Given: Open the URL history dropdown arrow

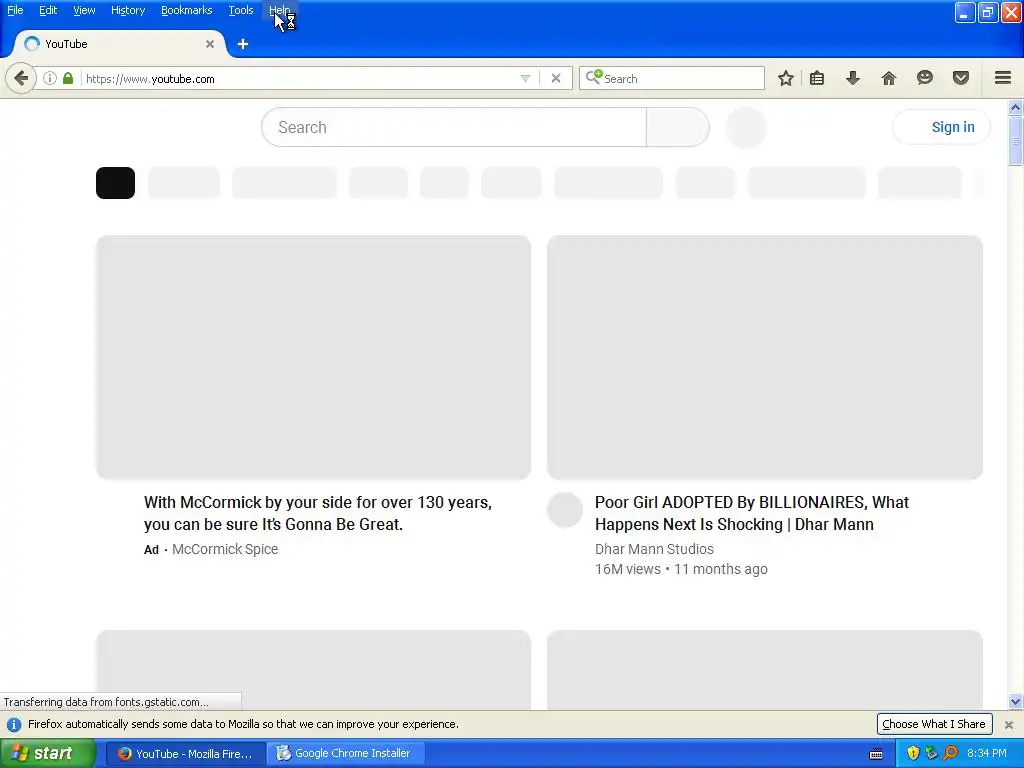Looking at the screenshot, I should [525, 78].
